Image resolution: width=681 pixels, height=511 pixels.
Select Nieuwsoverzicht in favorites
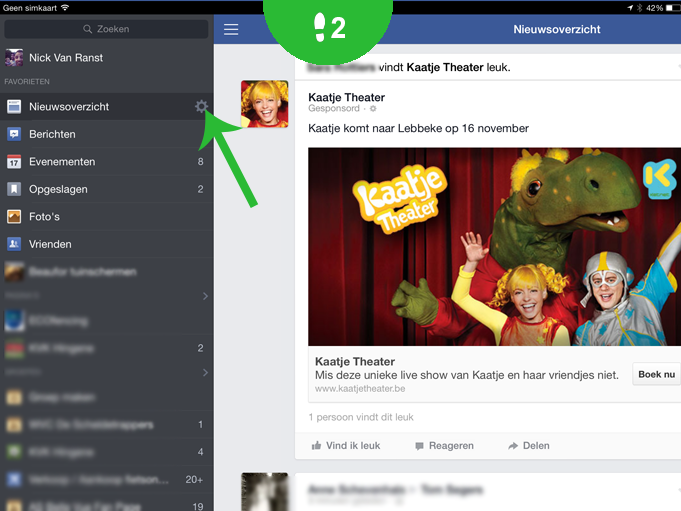106,106
